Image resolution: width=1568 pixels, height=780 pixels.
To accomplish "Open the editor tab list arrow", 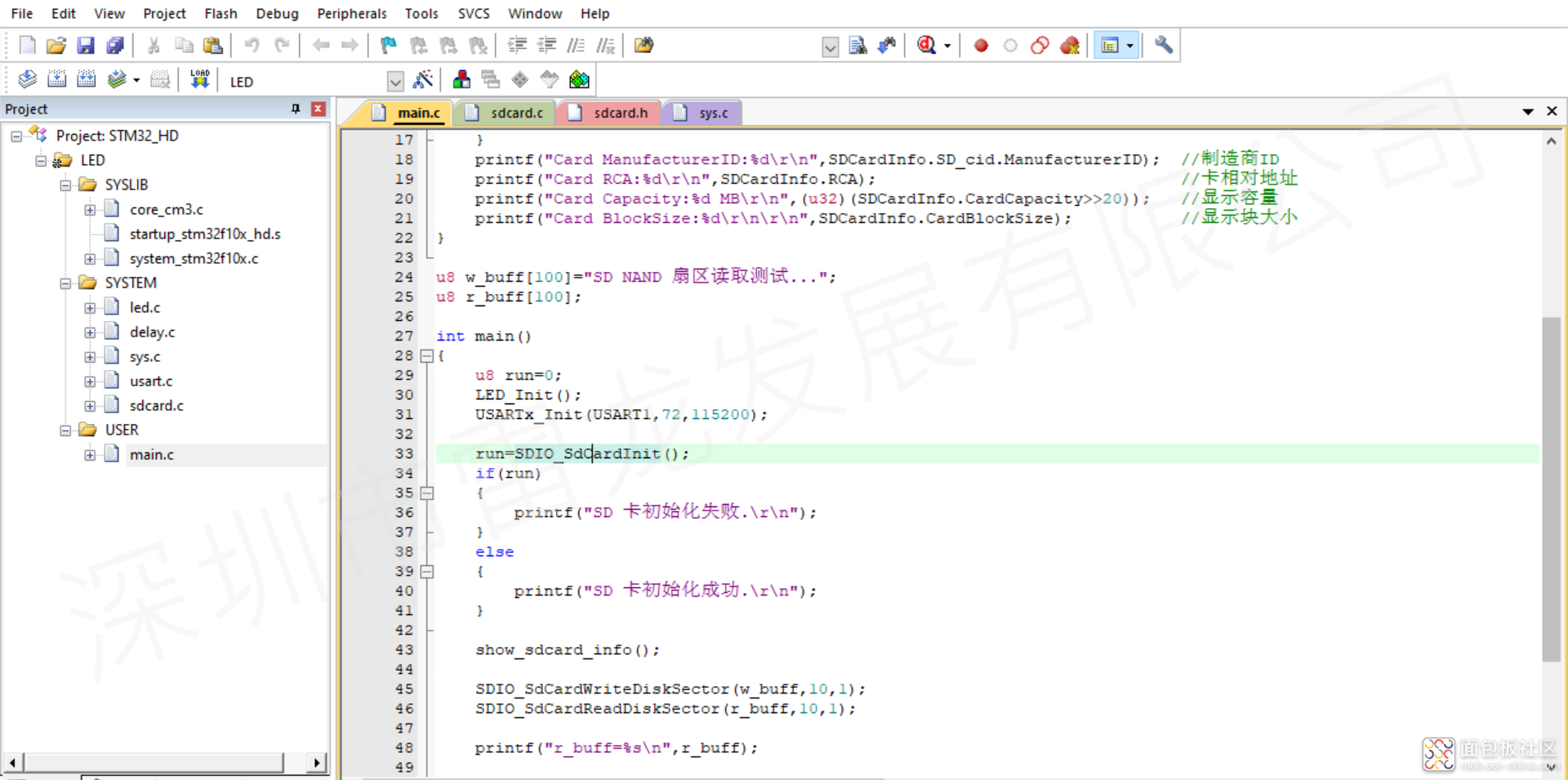I will (1528, 112).
